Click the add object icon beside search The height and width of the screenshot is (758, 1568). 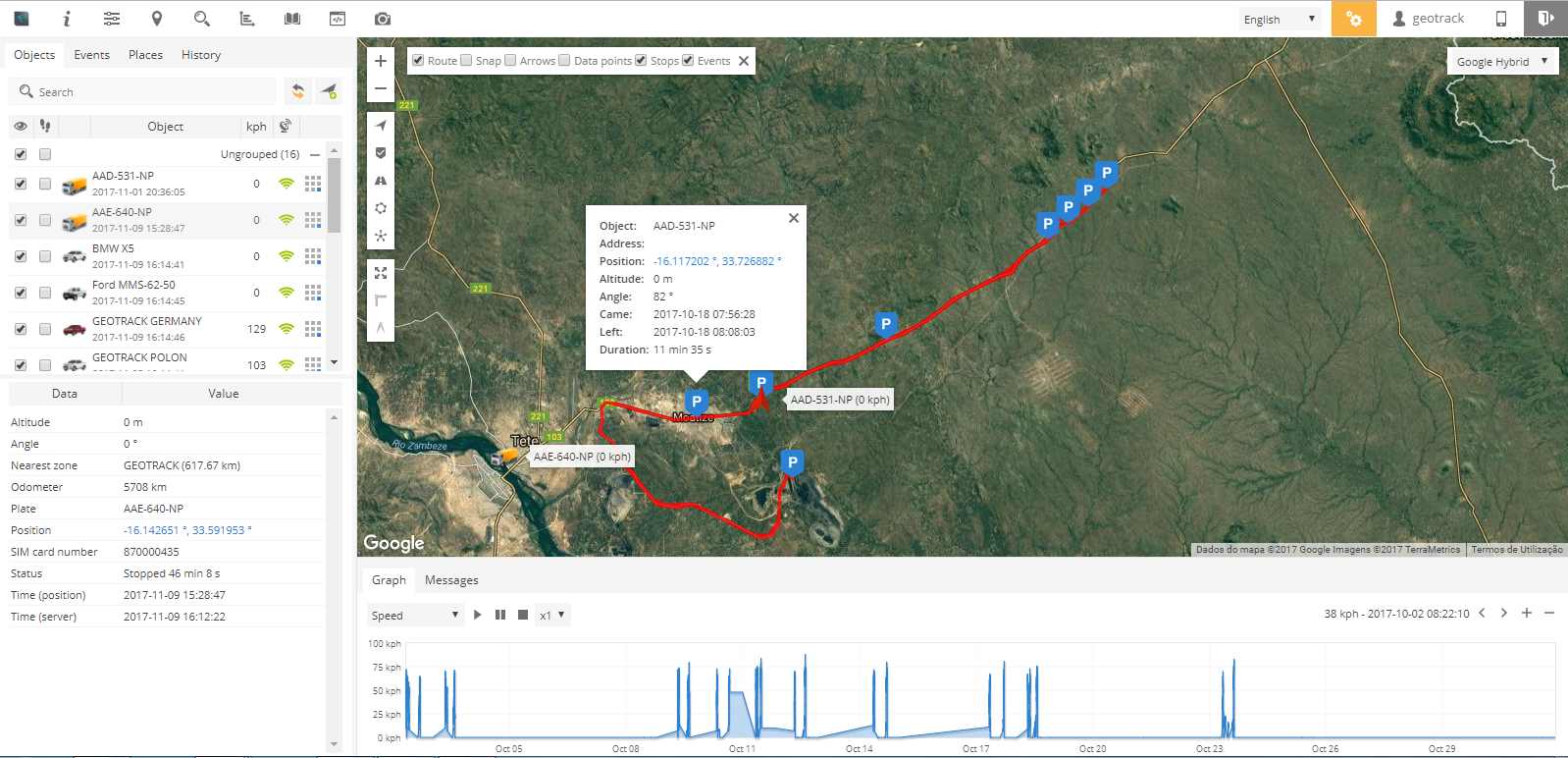click(x=329, y=91)
